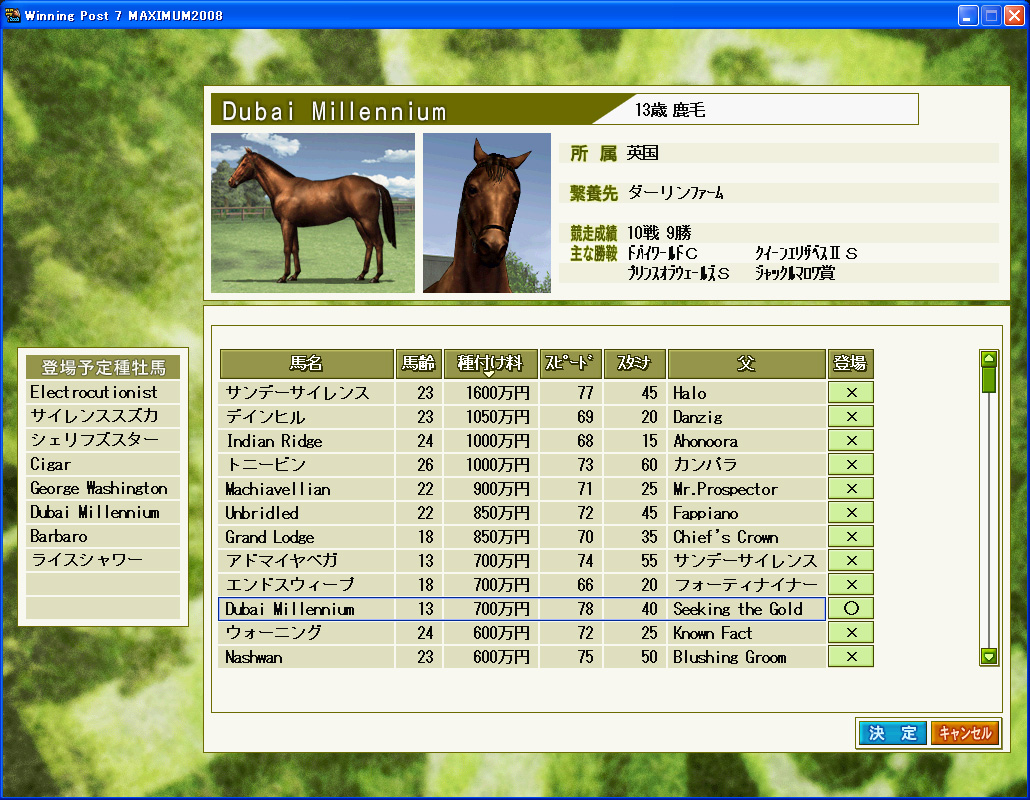The image size is (1030, 800).
Task: Click the horse head close-up portrait
Action: click(487, 213)
